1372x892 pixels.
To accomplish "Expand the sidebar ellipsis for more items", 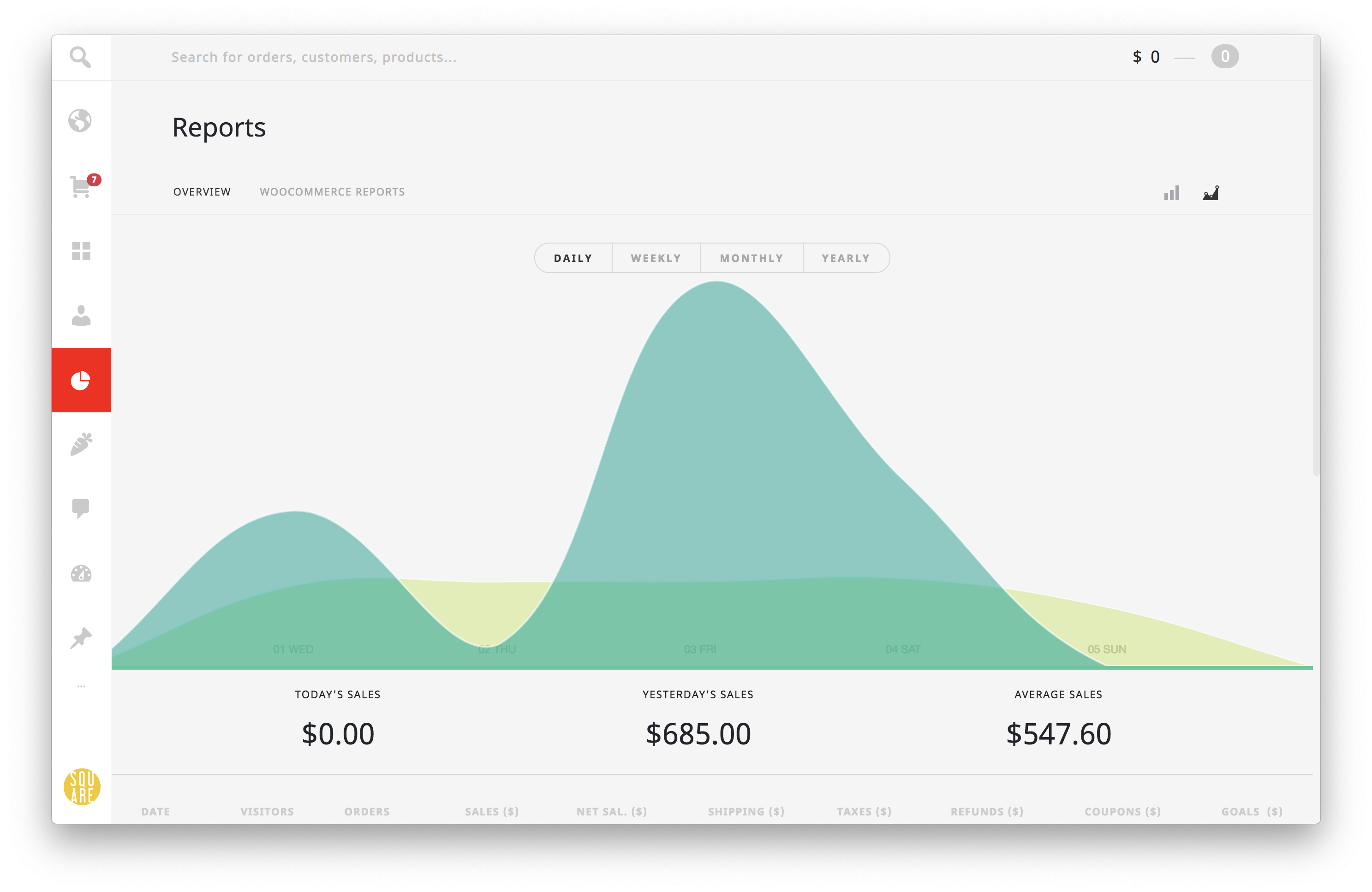I will 81,686.
